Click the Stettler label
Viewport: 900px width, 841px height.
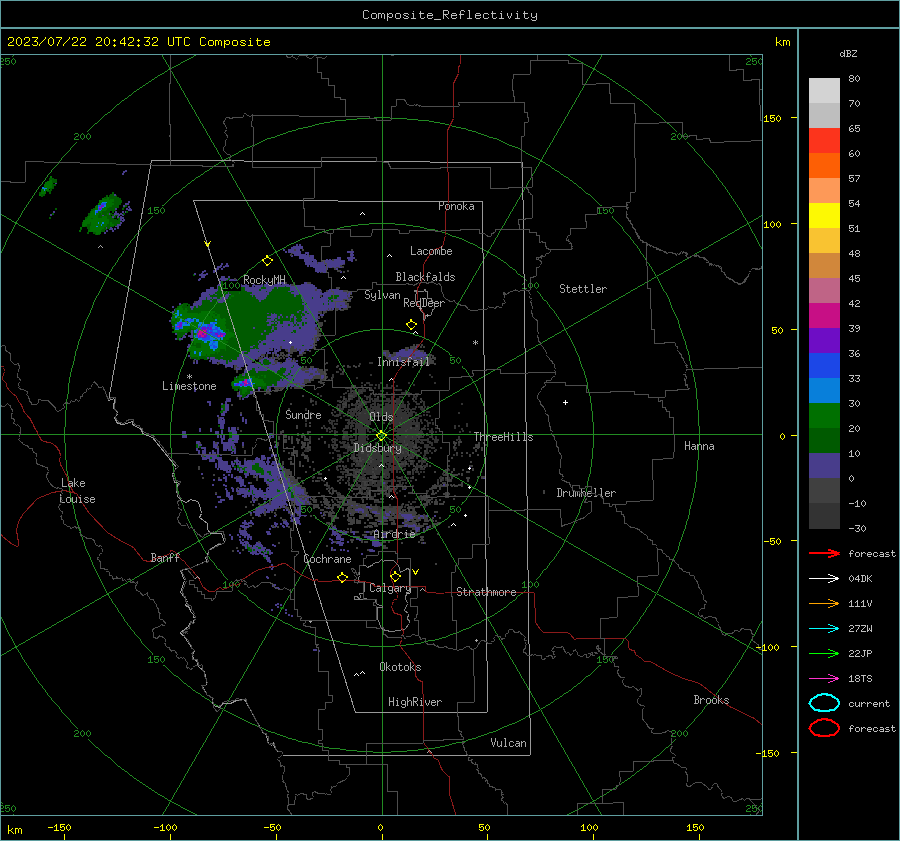[x=583, y=289]
